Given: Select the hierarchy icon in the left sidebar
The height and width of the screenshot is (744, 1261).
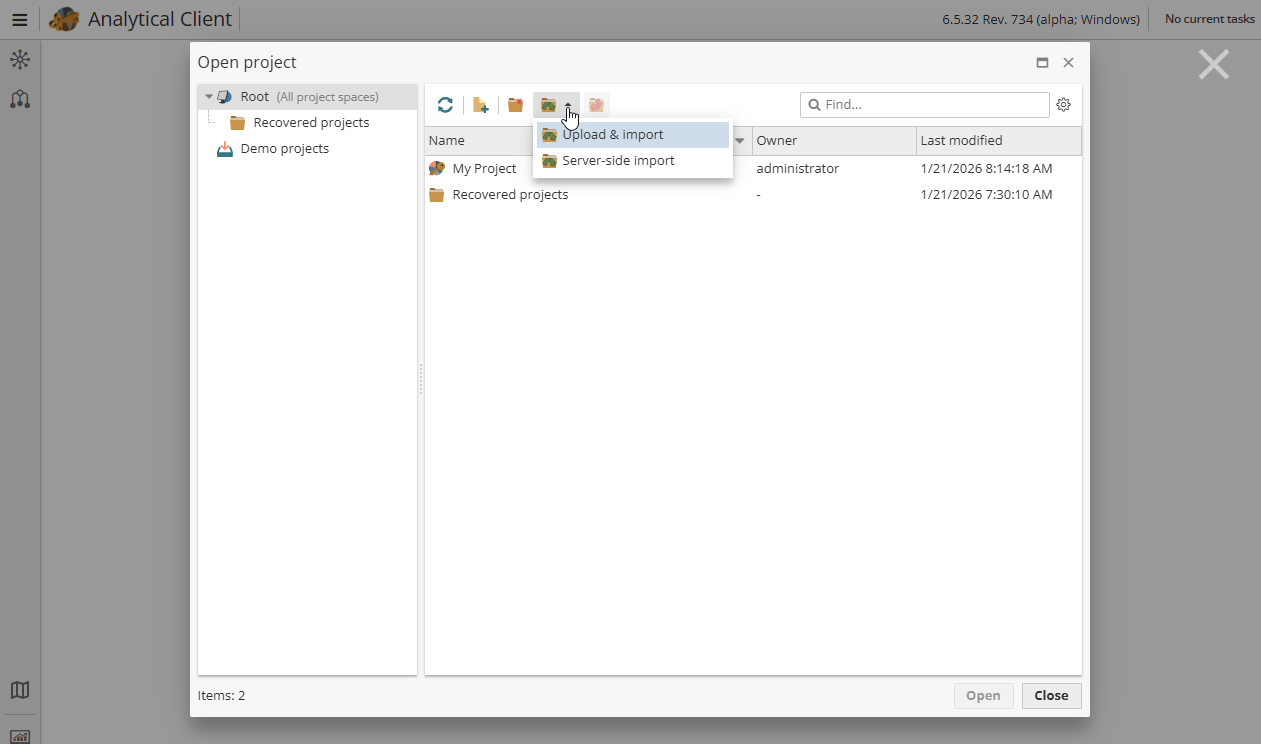Looking at the screenshot, I should pyautogui.click(x=20, y=99).
